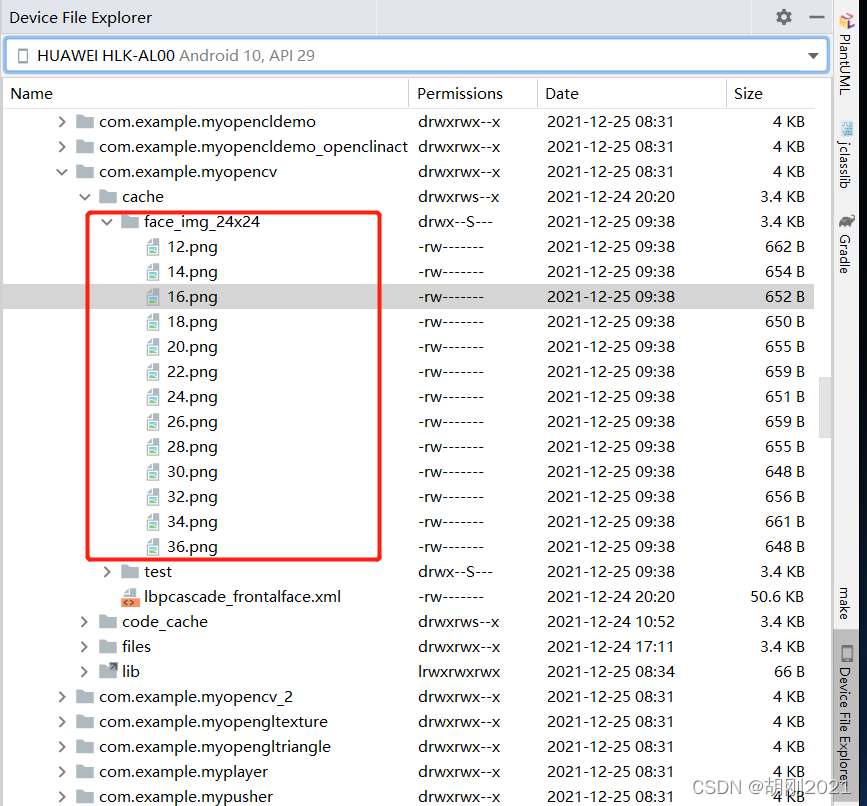
Task: Click the 36.png image file icon
Action: pyautogui.click(x=153, y=547)
